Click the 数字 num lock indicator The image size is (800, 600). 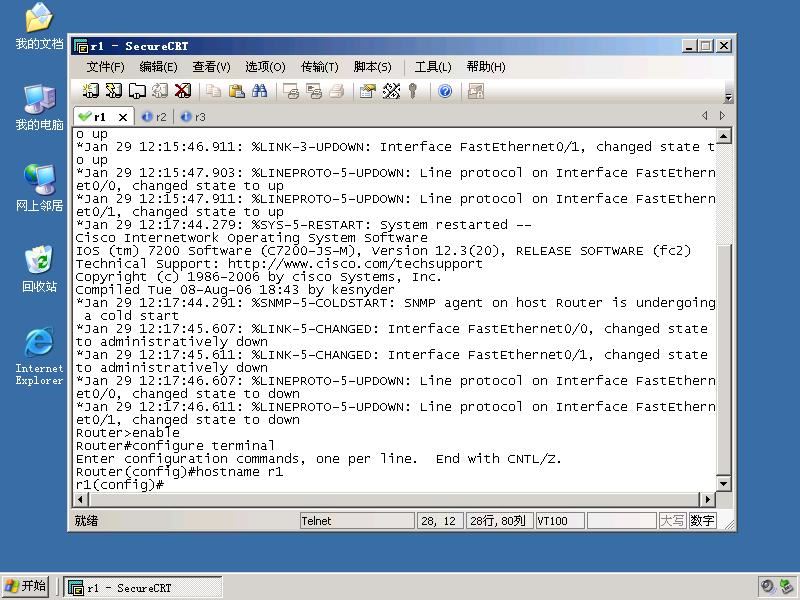pos(702,521)
